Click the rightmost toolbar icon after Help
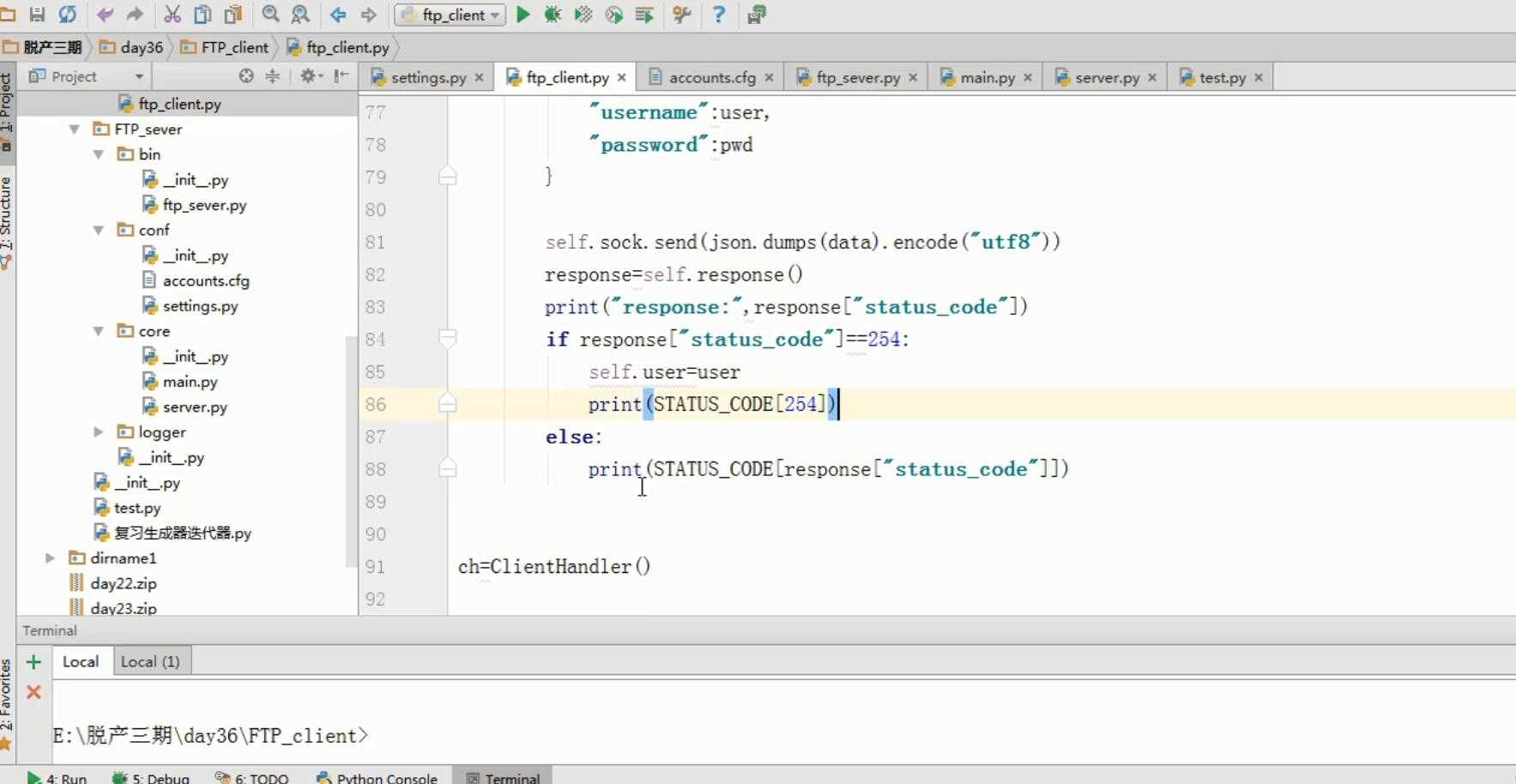1516x784 pixels. 757,15
